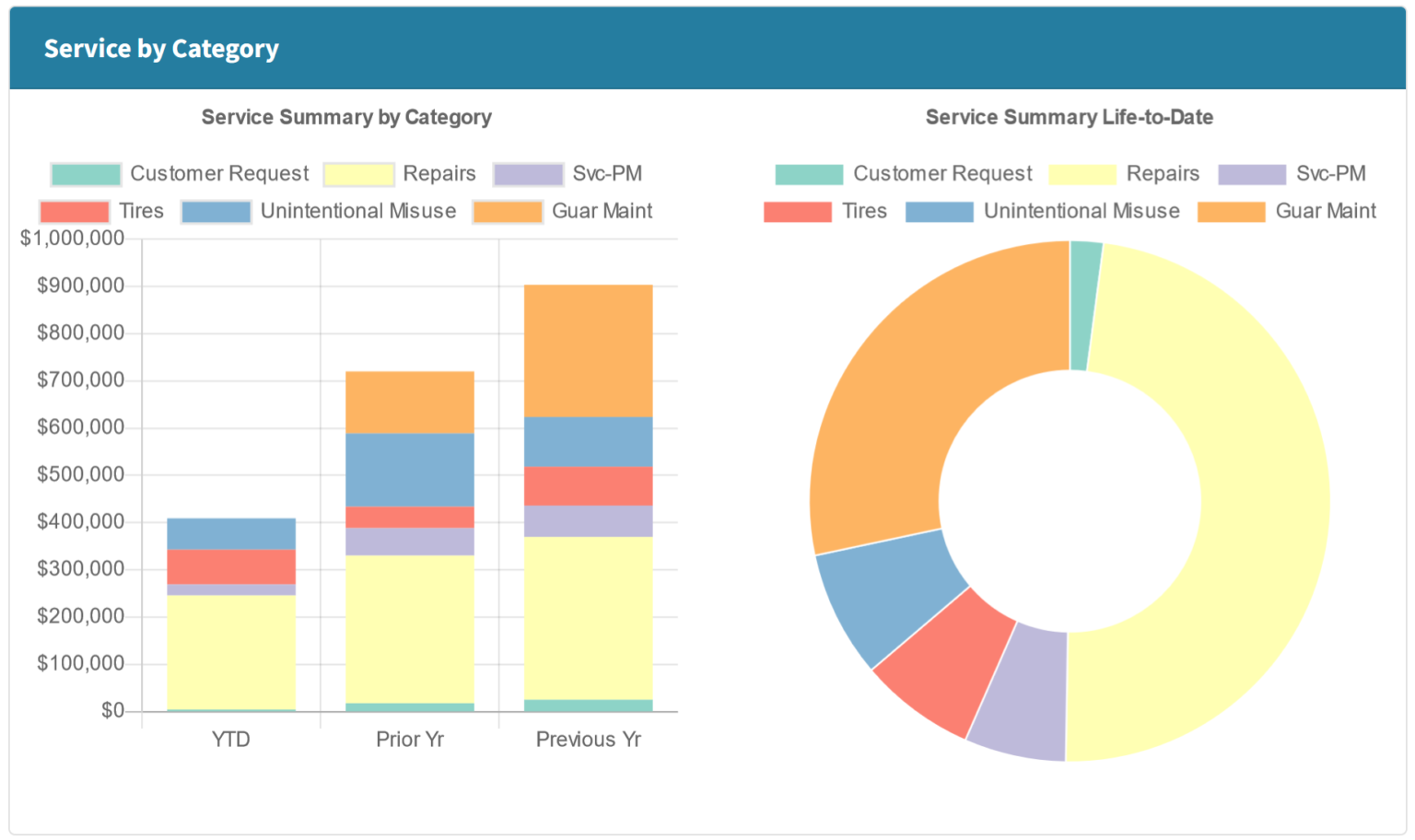This screenshot has height=840, width=1415.
Task: Click the green Customer Request legend swatch
Action: pyautogui.click(x=86, y=173)
